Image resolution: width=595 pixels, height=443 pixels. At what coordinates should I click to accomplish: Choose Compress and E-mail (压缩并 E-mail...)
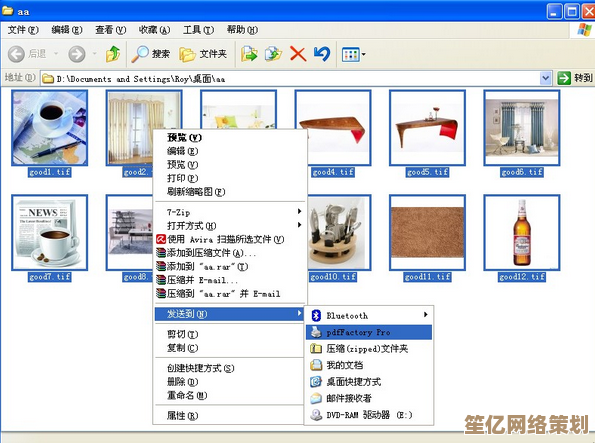pyautogui.click(x=230, y=280)
